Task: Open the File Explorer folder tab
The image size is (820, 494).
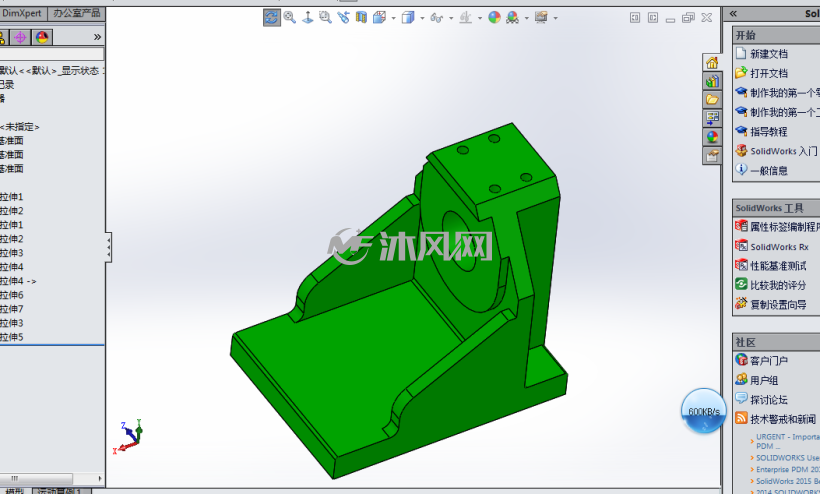Action: [x=712, y=99]
